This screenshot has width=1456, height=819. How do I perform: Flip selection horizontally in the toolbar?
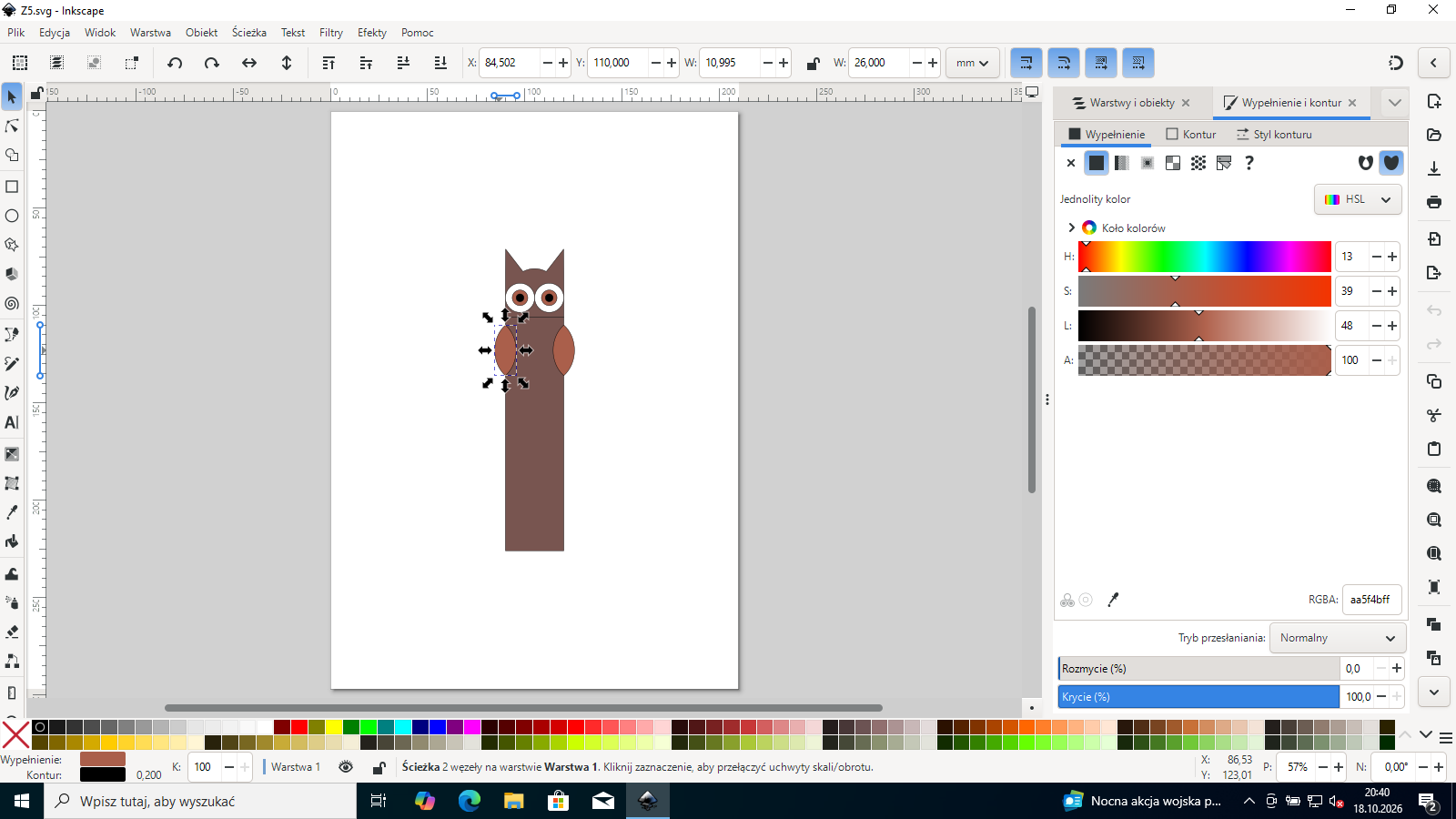(x=249, y=63)
